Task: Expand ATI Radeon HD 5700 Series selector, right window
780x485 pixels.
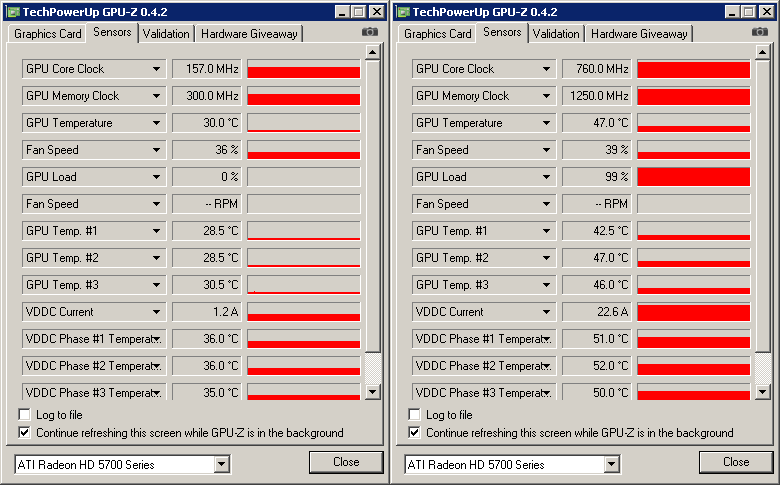Action: pyautogui.click(x=612, y=465)
